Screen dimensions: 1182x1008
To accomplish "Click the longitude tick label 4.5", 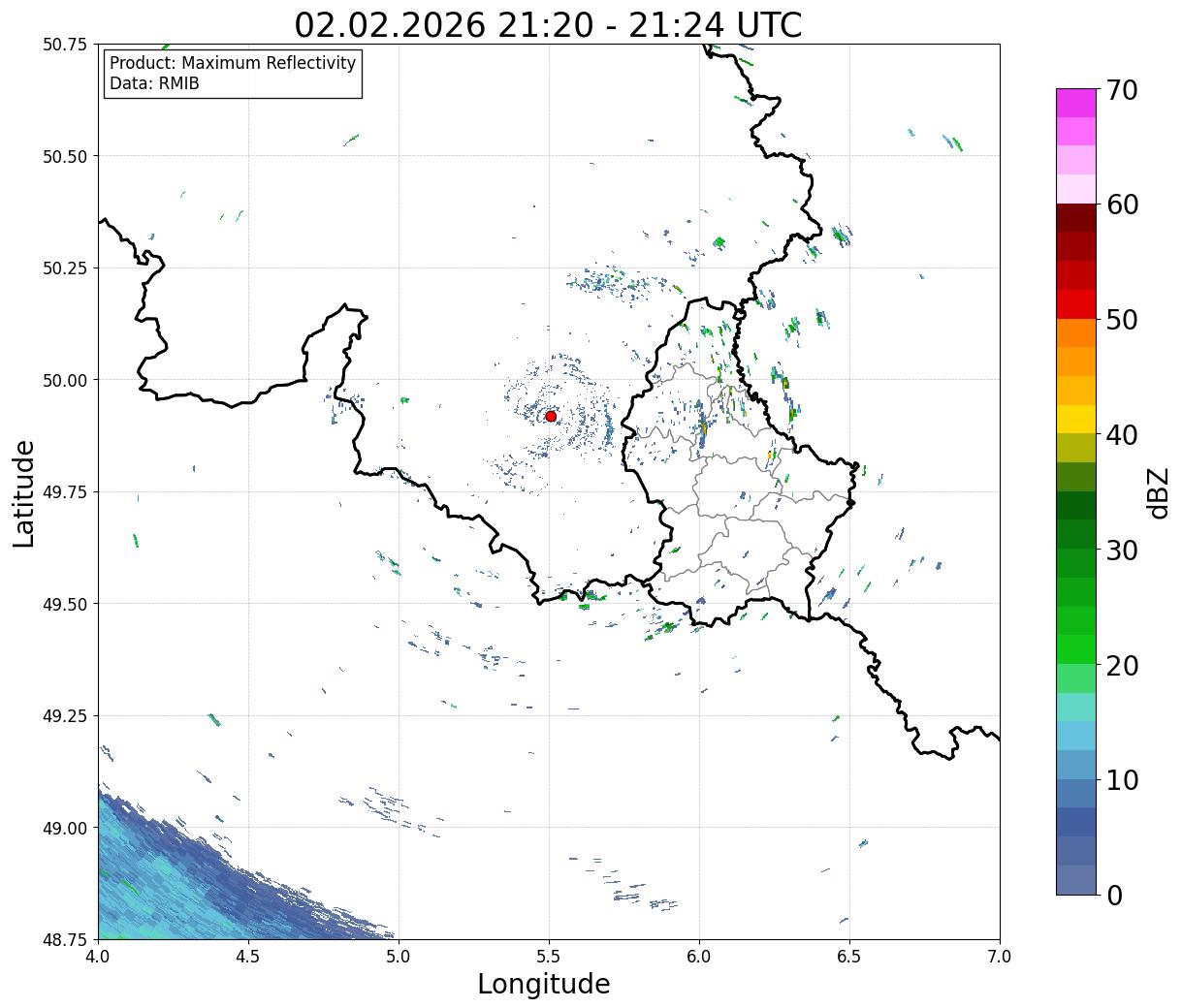I will point(248,956).
